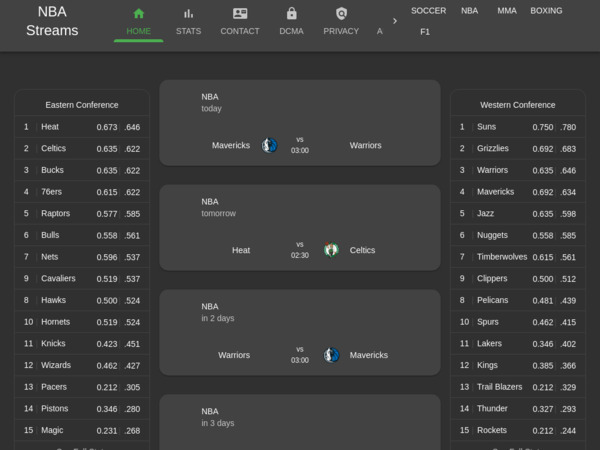The width and height of the screenshot is (600, 450).
Task: Expand the navigation tabs with the right chevron
Action: click(395, 21)
